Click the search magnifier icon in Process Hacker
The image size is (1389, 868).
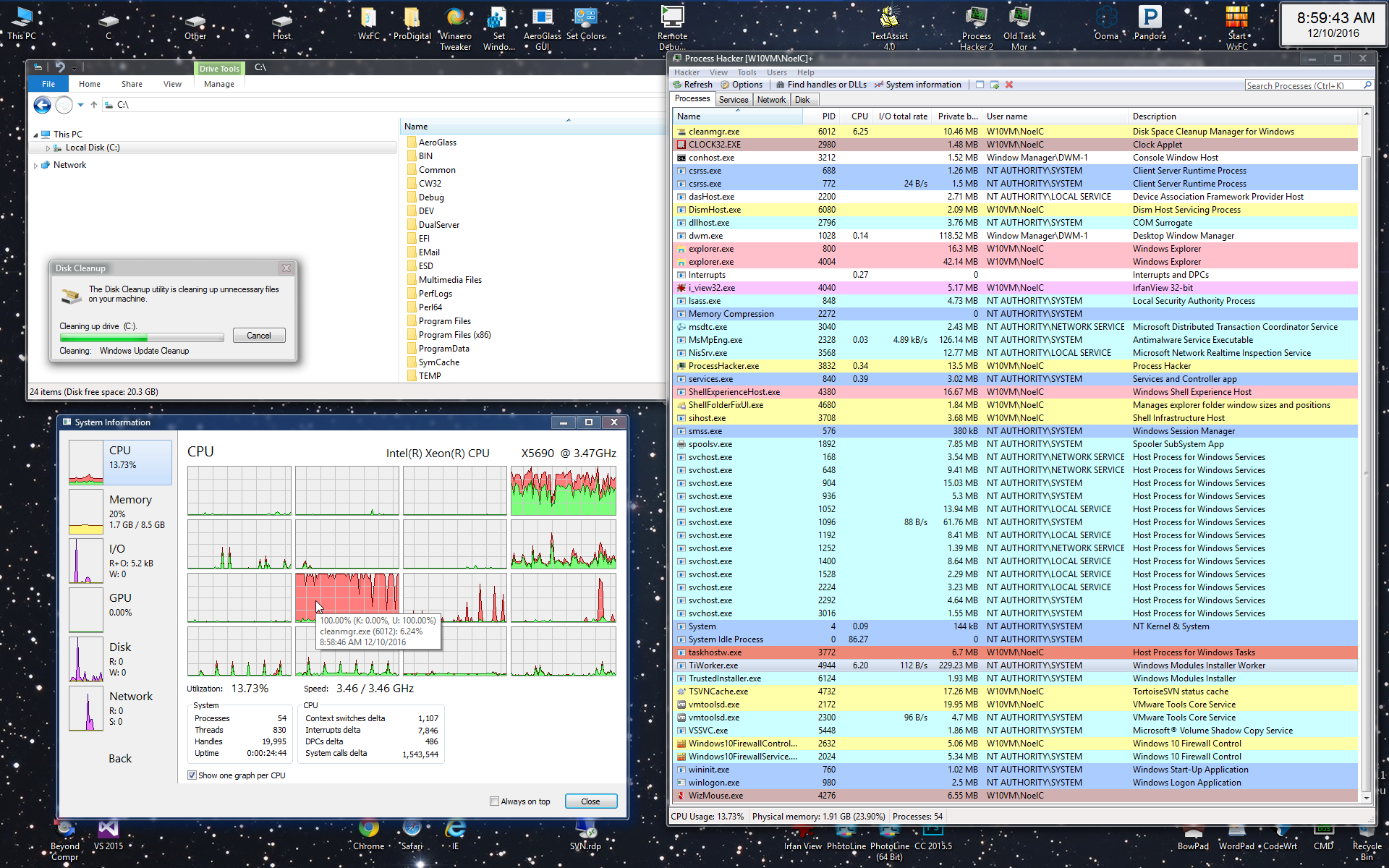pyautogui.click(x=1367, y=85)
